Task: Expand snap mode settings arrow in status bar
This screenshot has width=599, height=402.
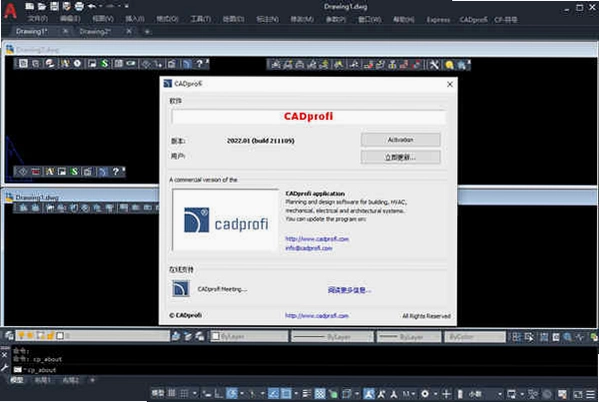Action: tap(195, 394)
